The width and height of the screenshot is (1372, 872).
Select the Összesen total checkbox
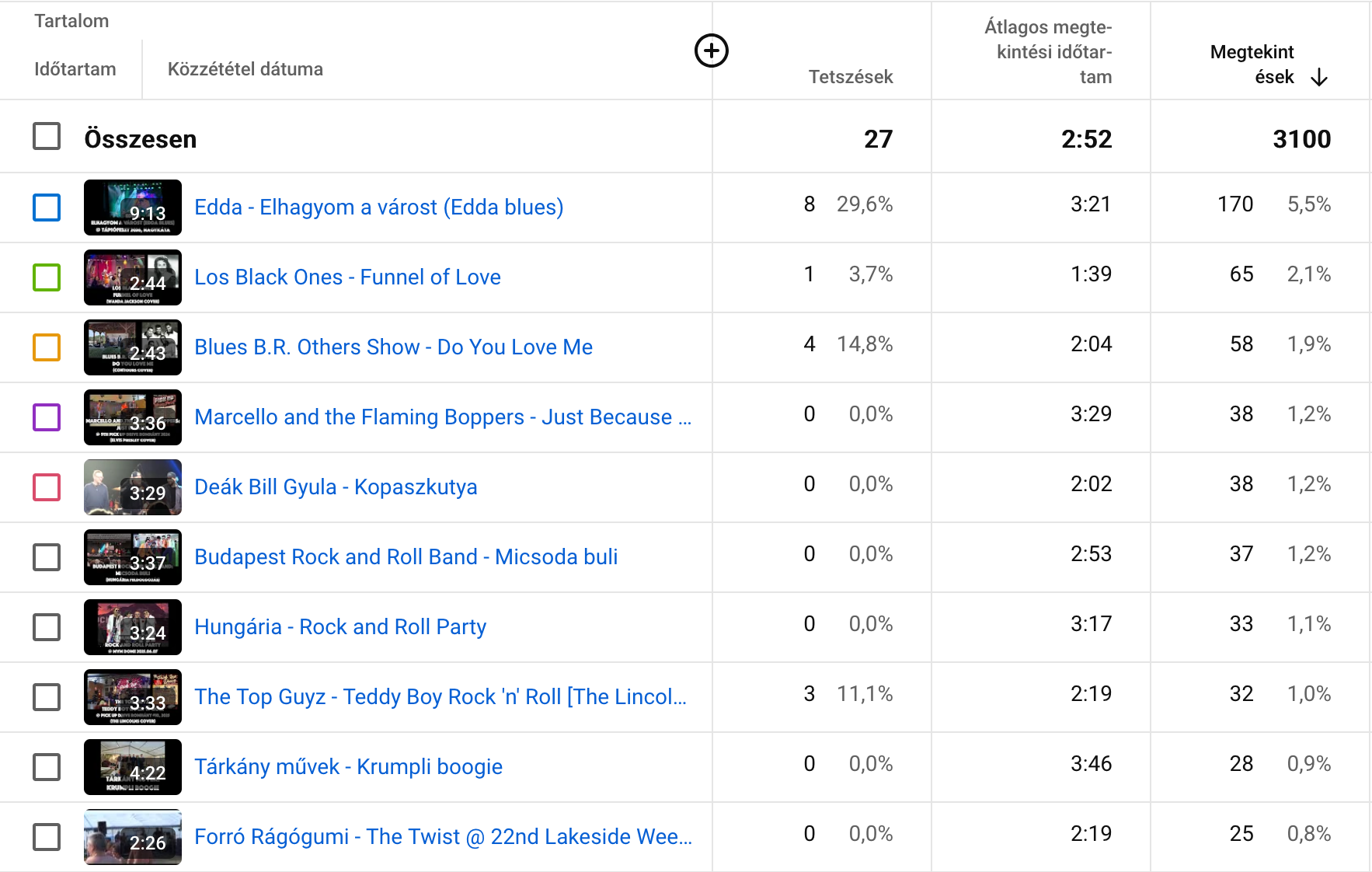(47, 136)
